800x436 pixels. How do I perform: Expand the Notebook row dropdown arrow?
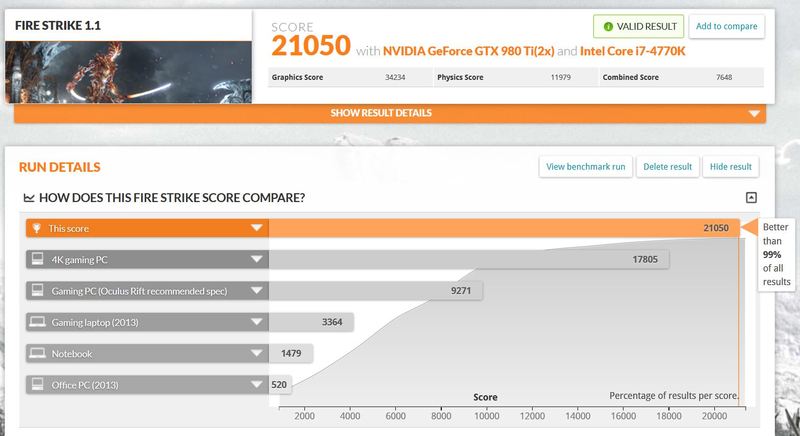pos(257,353)
